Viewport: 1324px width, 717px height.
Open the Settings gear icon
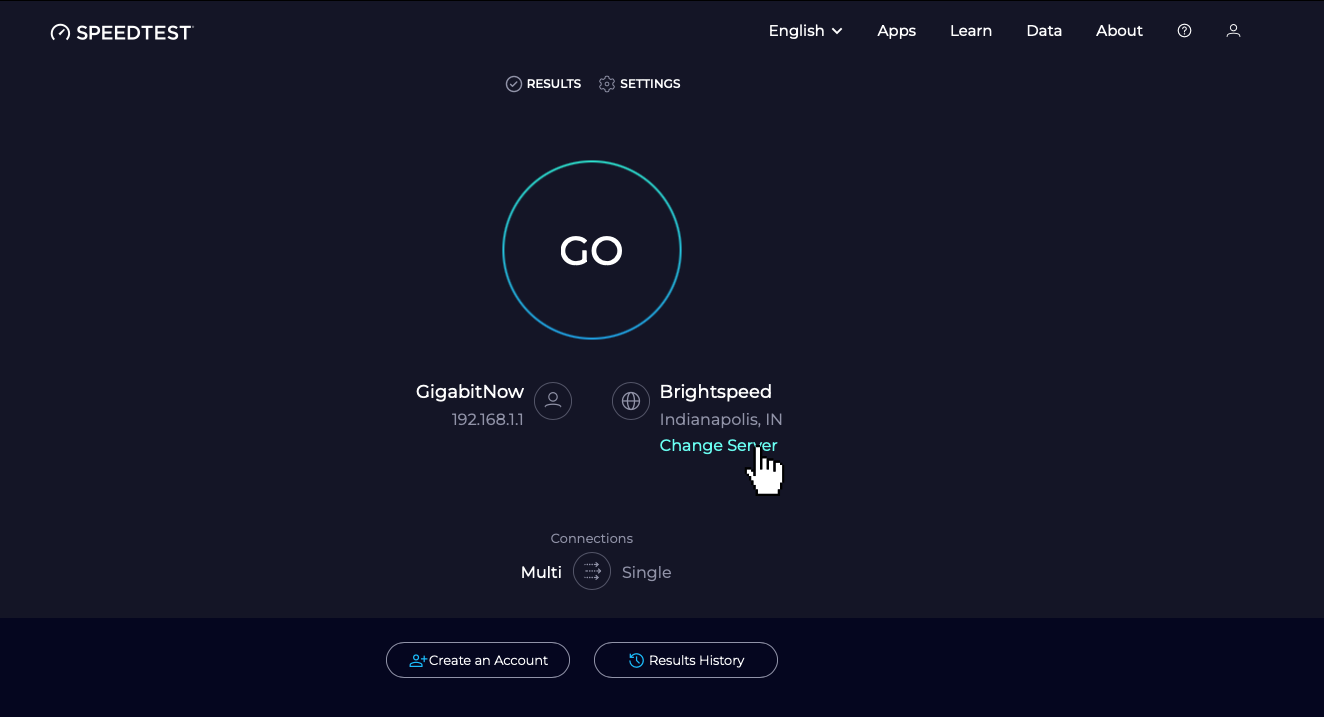pyautogui.click(x=607, y=84)
